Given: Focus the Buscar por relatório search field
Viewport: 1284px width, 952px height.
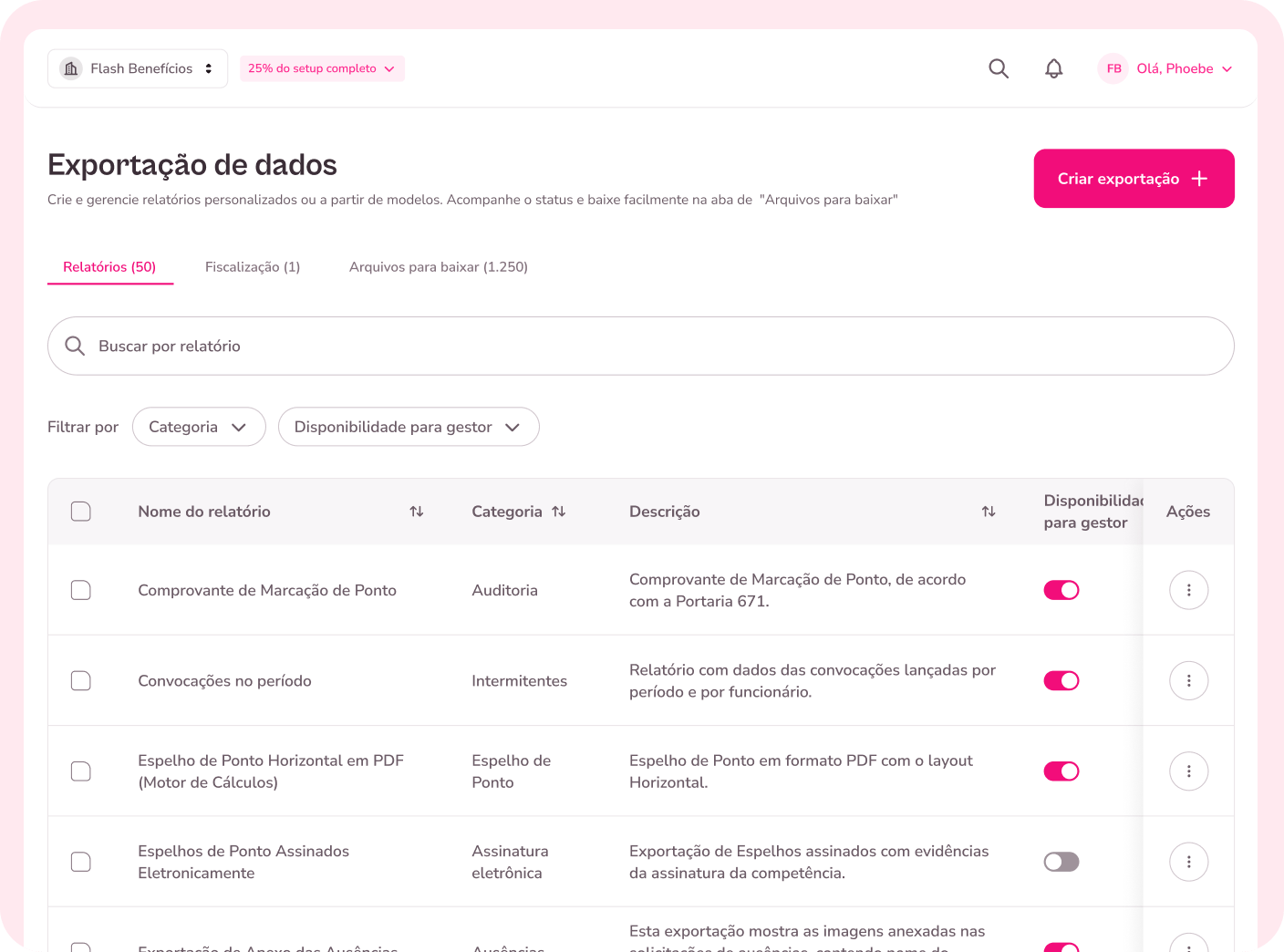Looking at the screenshot, I should 640,347.
